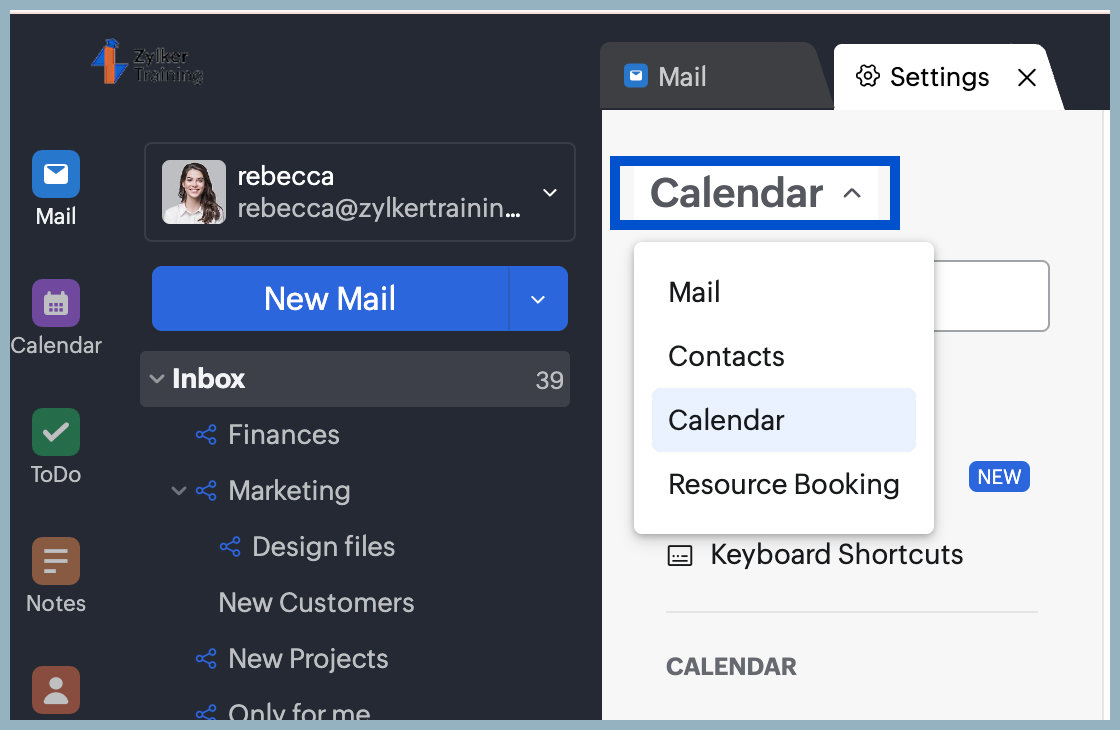Click the gear icon on Settings tab

(x=867, y=76)
